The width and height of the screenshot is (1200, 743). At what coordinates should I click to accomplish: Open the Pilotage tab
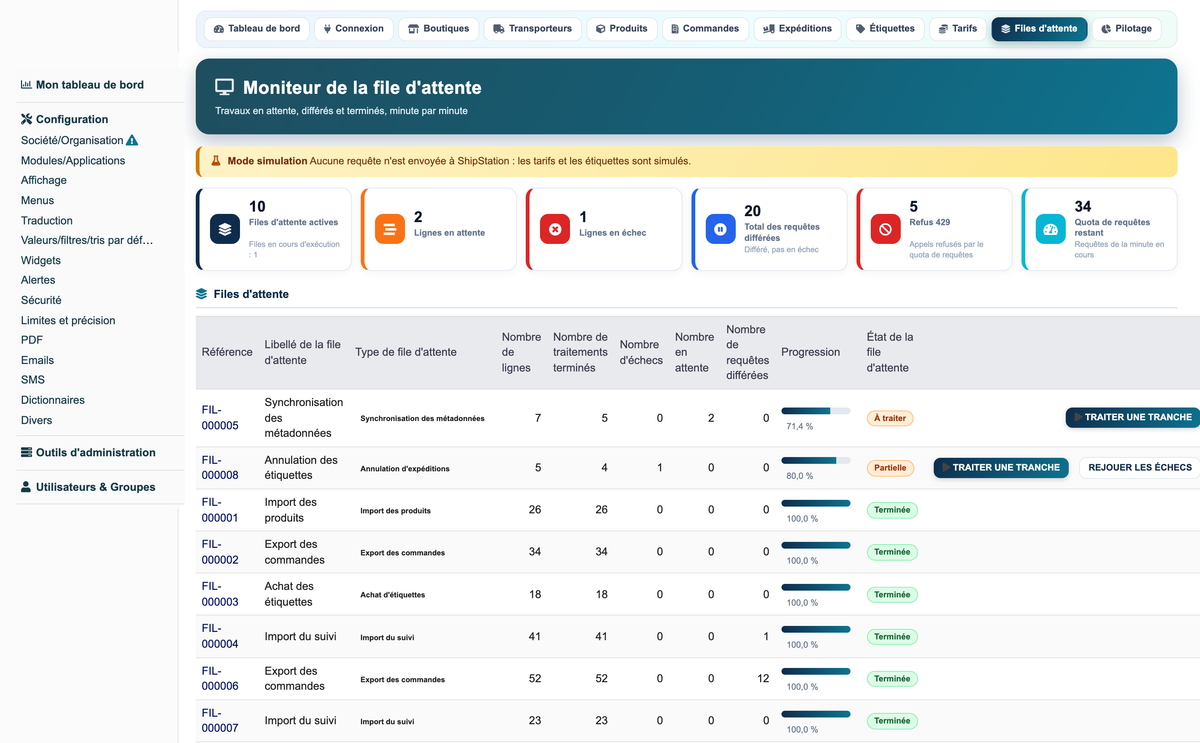click(1126, 29)
